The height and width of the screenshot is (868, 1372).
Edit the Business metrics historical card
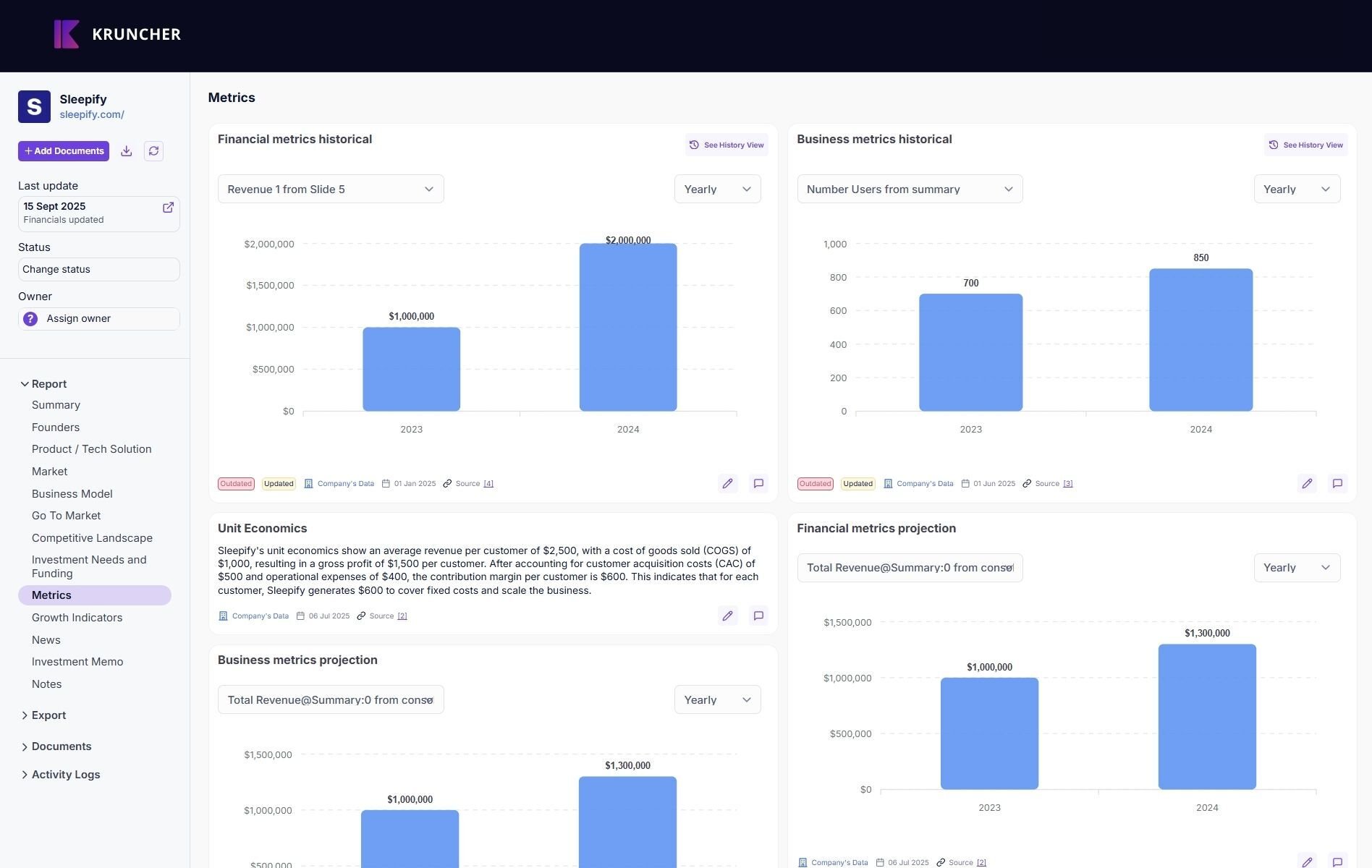point(1306,484)
